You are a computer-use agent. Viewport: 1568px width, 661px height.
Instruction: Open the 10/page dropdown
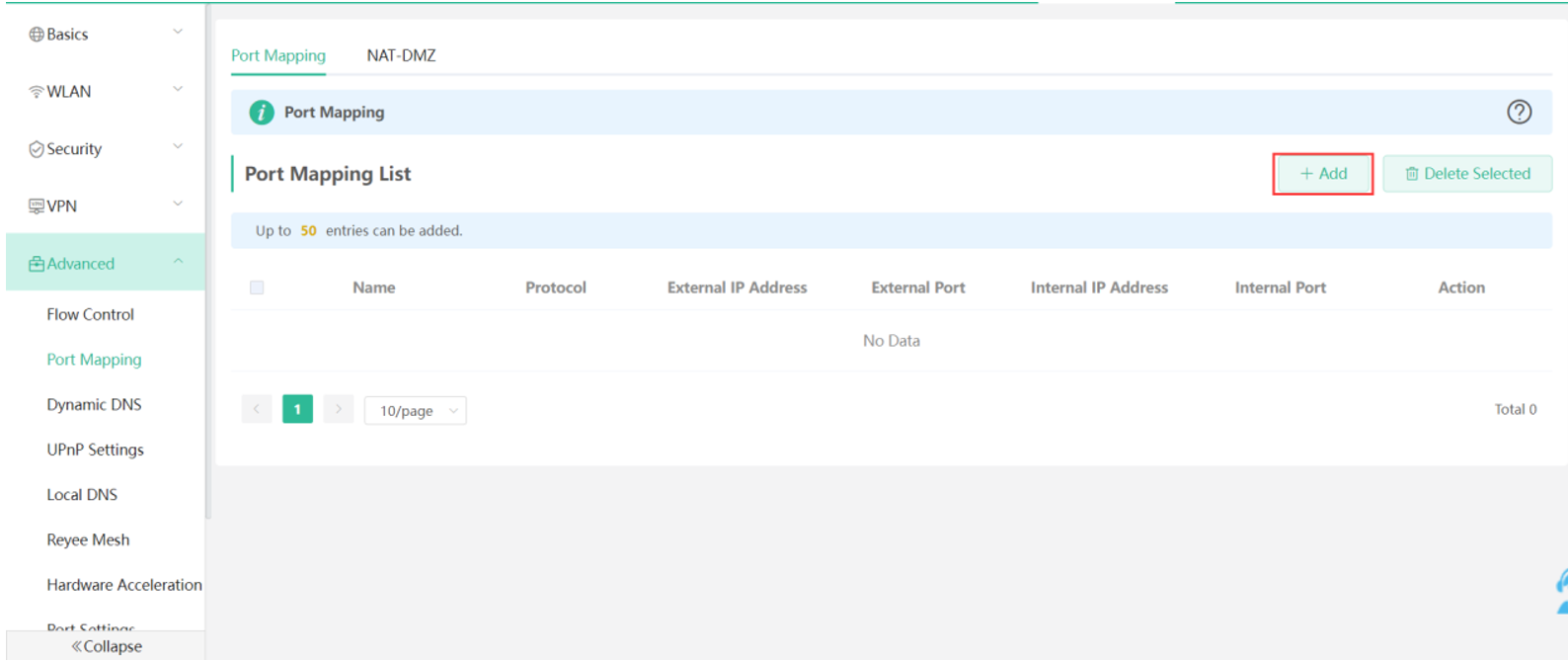[416, 411]
